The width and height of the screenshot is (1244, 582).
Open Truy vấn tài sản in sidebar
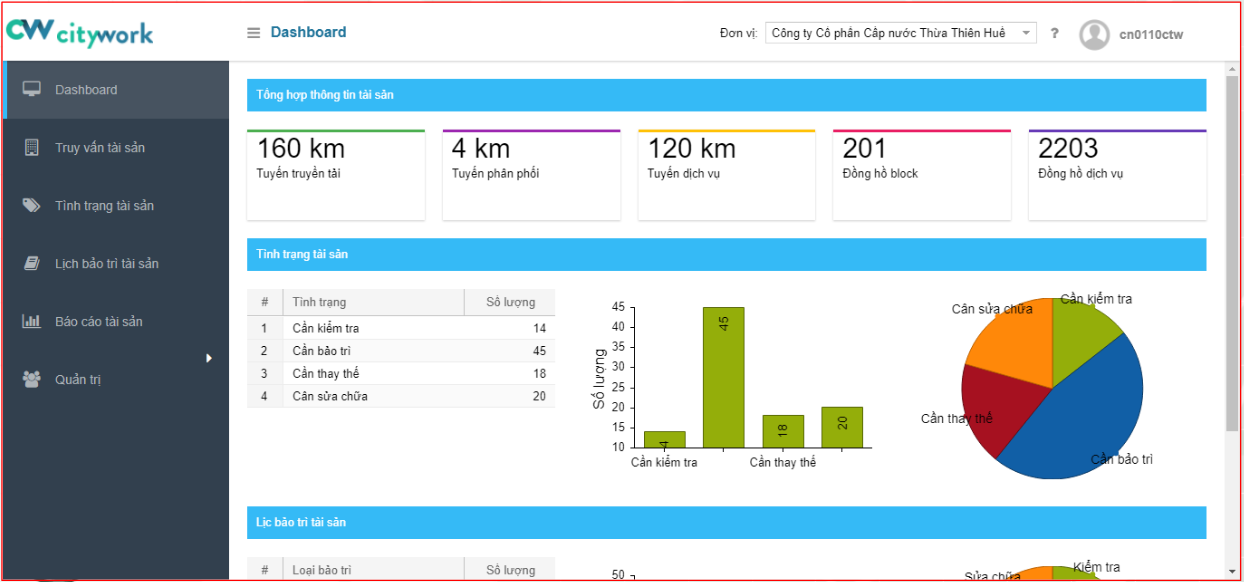pos(116,148)
